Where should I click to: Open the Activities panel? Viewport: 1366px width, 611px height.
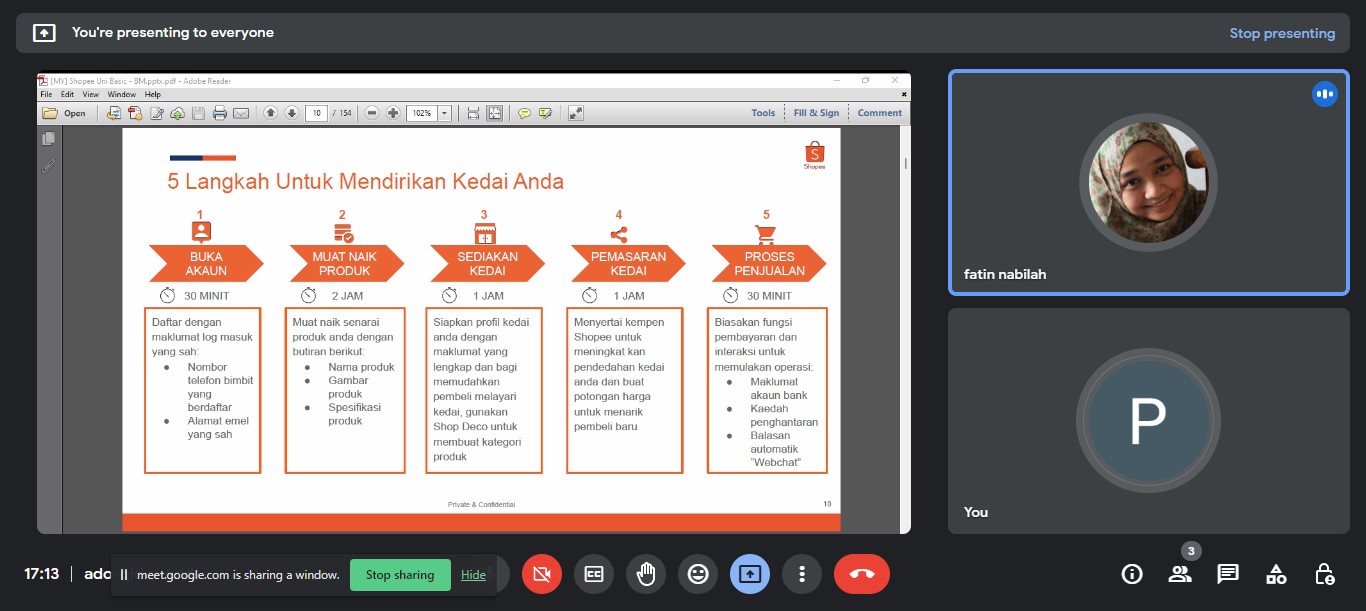point(1276,574)
